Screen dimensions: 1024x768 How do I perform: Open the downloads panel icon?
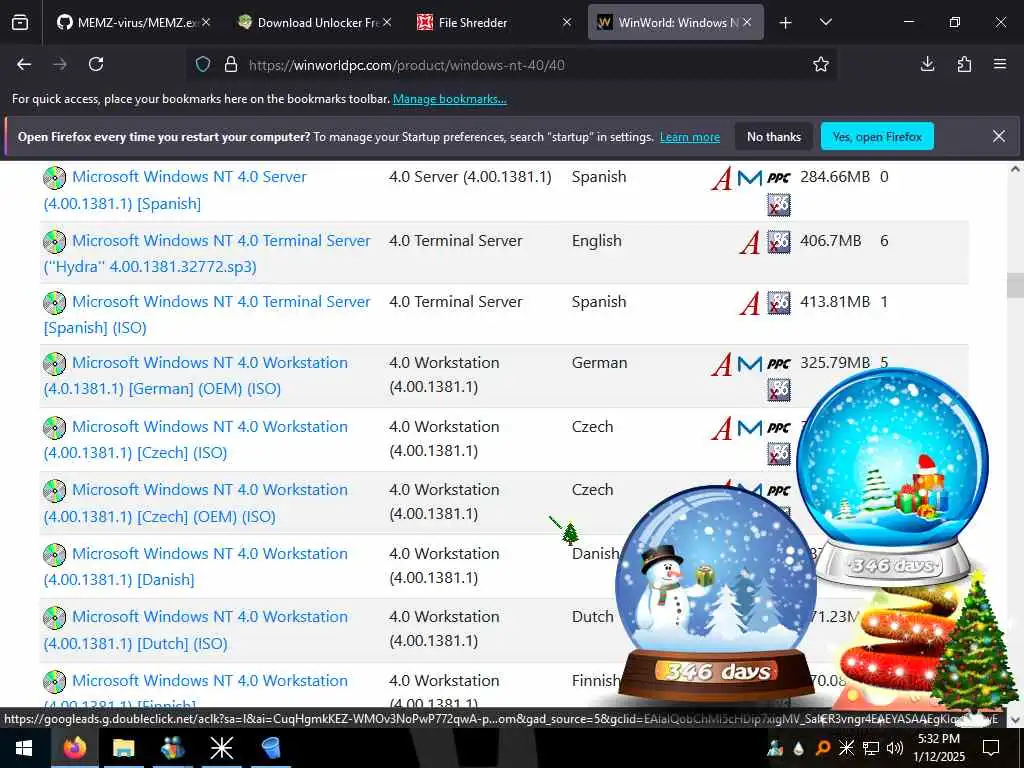pos(927,64)
